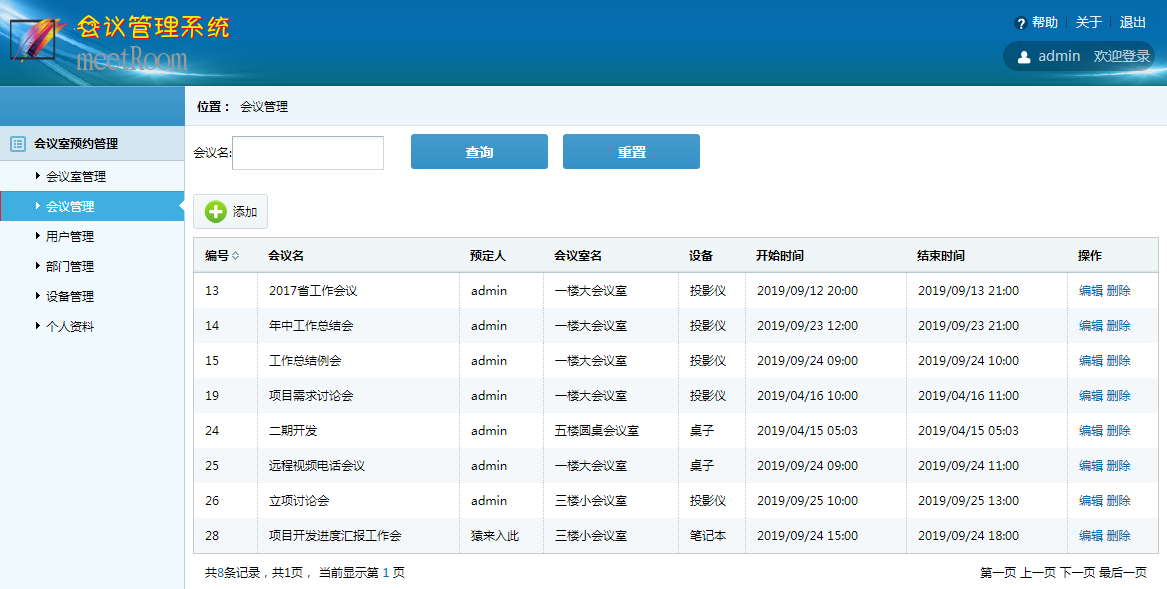Go to 第一页 pagination link
1167x589 pixels.
(x=998, y=573)
